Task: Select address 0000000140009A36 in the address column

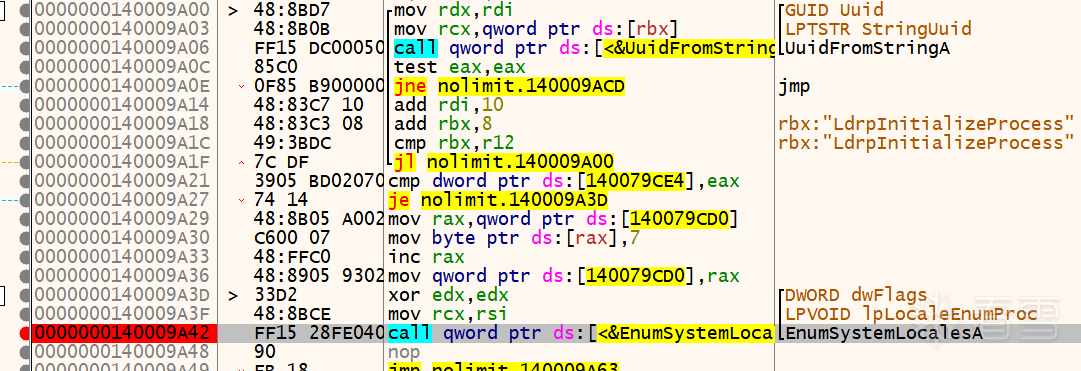Action: tap(122, 276)
